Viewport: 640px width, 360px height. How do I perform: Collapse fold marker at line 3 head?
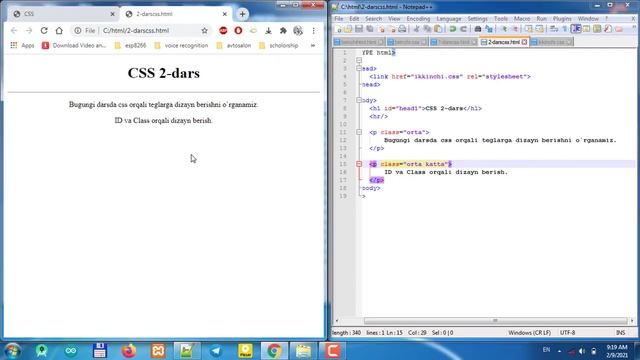click(x=359, y=69)
